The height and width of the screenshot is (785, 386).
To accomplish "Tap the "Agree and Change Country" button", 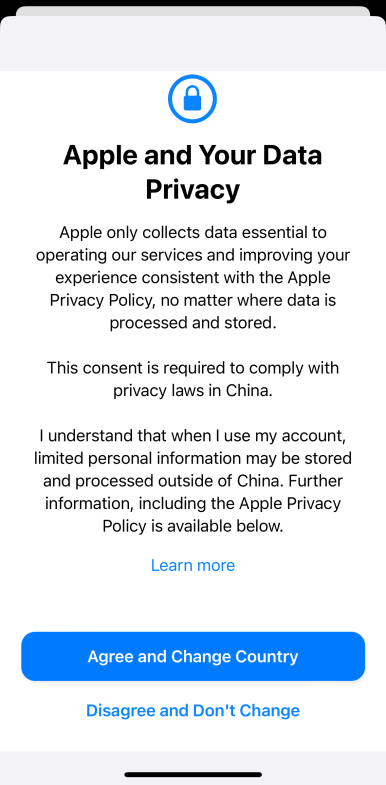I will tap(193, 656).
